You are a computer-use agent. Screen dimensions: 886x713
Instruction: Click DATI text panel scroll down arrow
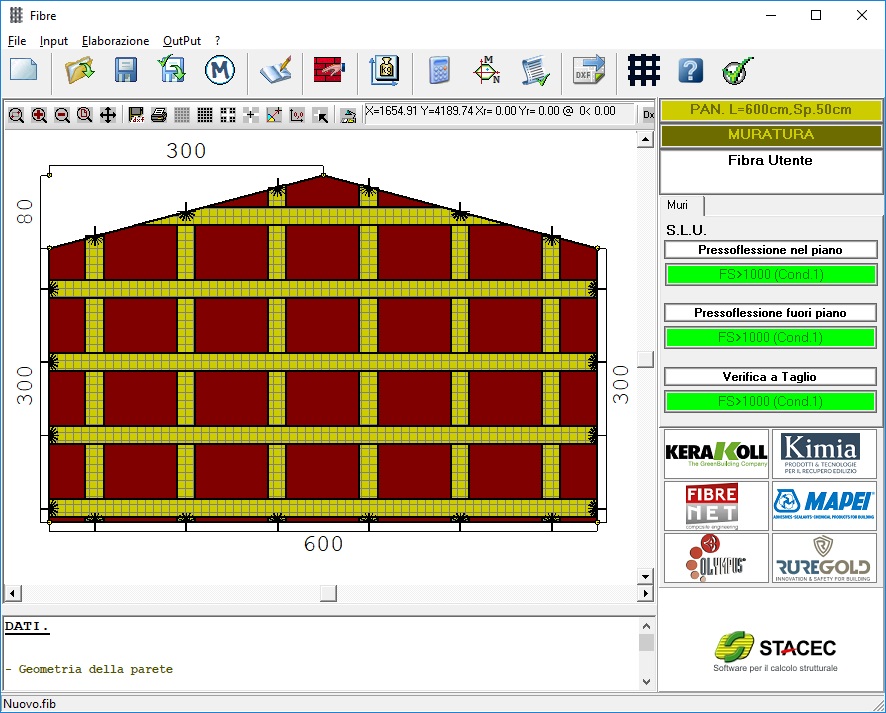coord(646,682)
